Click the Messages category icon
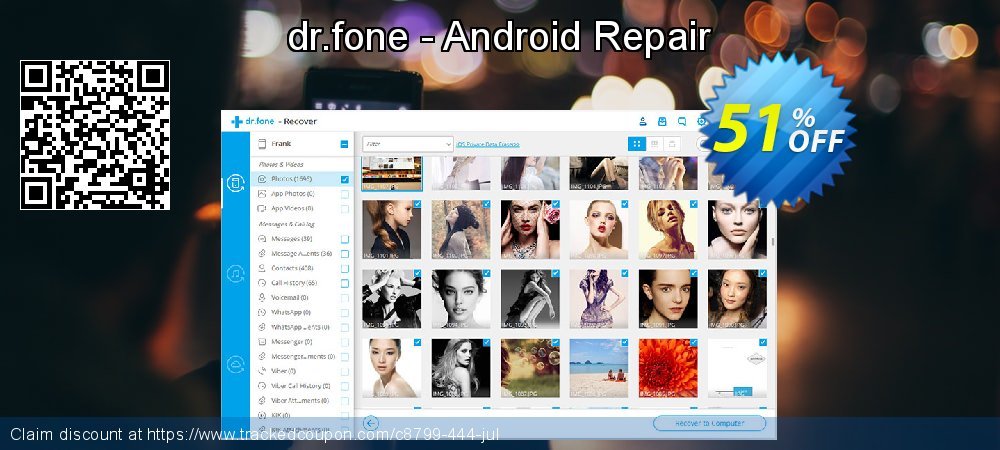 pyautogui.click(x=261, y=239)
